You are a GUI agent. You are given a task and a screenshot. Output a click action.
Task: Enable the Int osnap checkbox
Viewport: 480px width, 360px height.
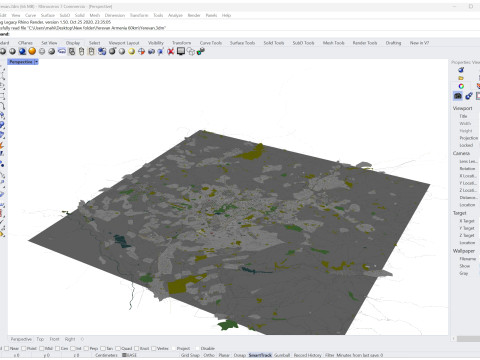73,348
